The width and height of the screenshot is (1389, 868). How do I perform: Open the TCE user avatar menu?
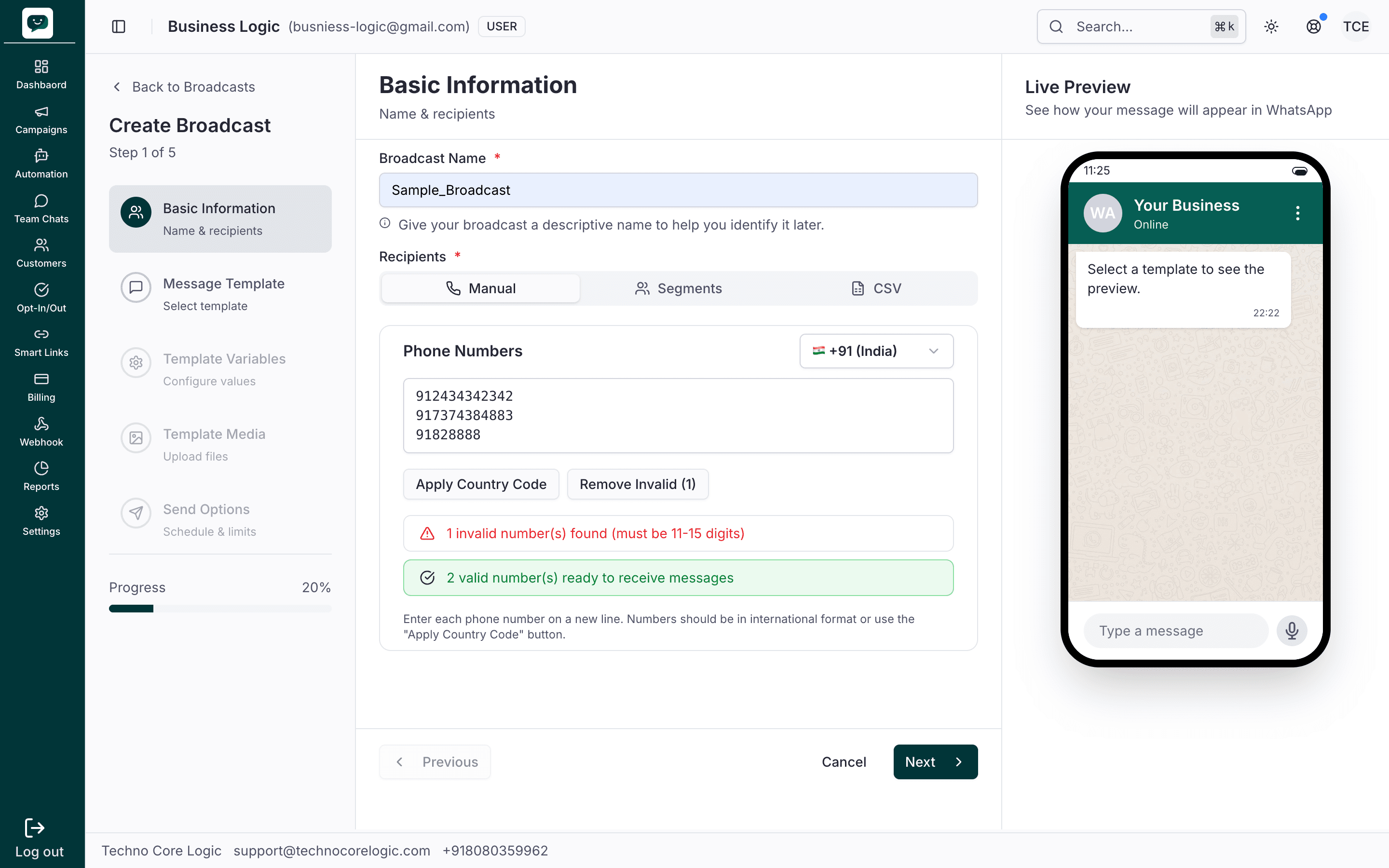click(1356, 27)
